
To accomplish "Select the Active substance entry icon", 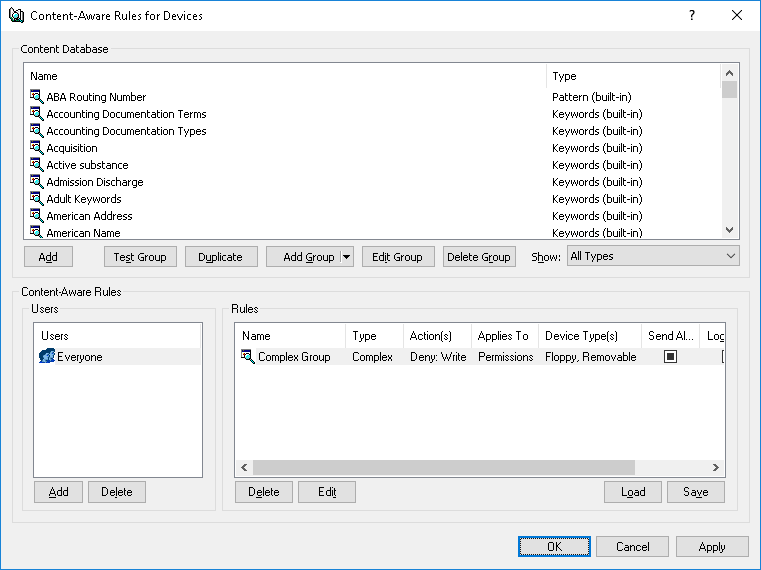I will pos(36,165).
